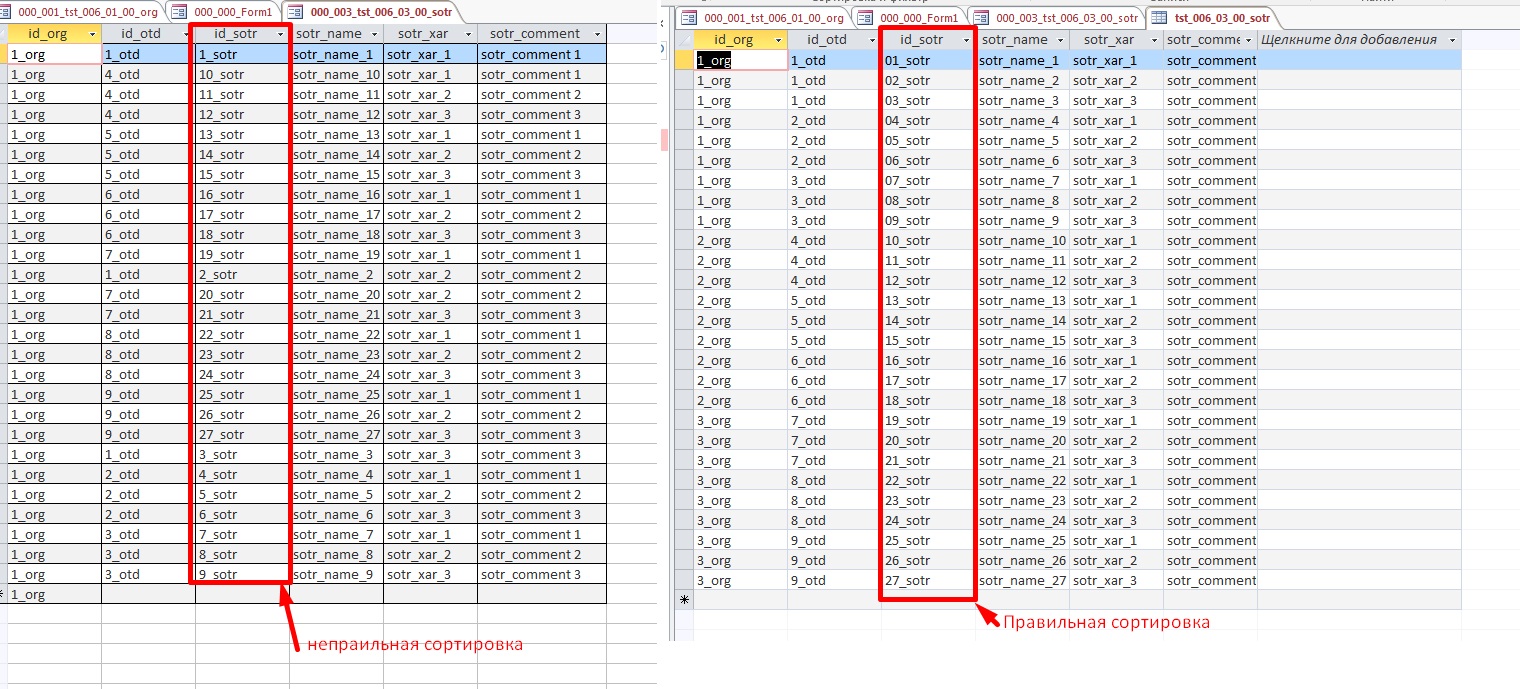Open id_sotr column filter arrow in the right datasheet
Viewport: 1533px width, 689px height.
966,40
